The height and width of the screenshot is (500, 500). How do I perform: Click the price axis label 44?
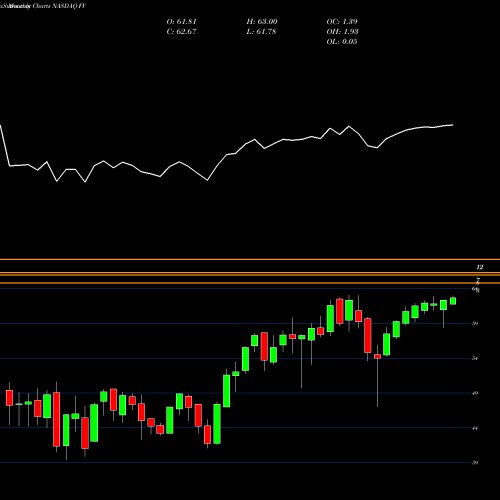[475, 428]
